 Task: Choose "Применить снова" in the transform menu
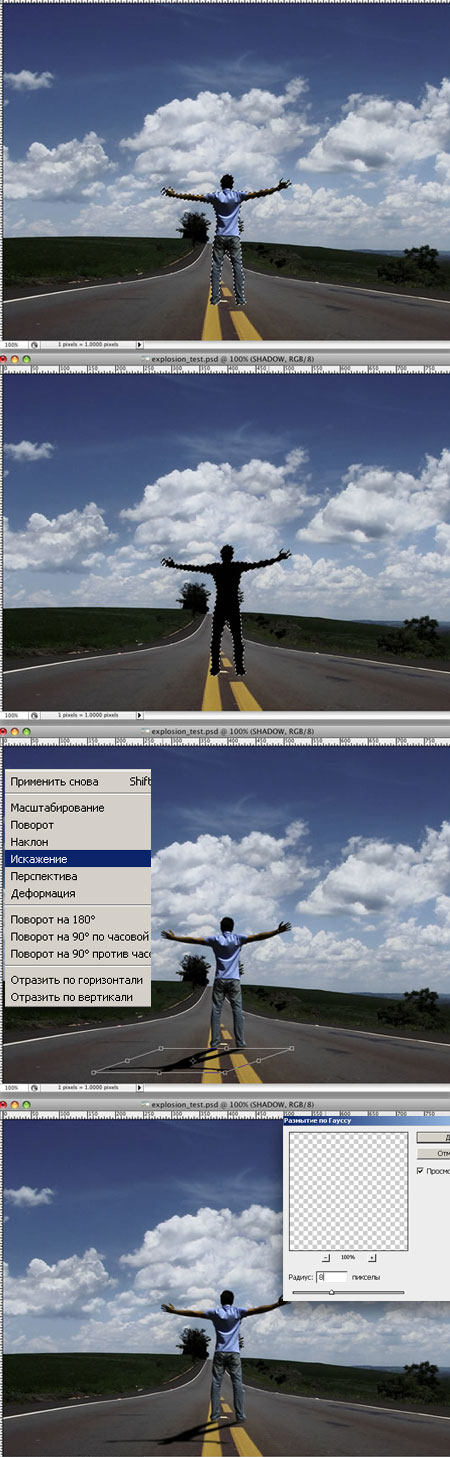tap(76, 781)
